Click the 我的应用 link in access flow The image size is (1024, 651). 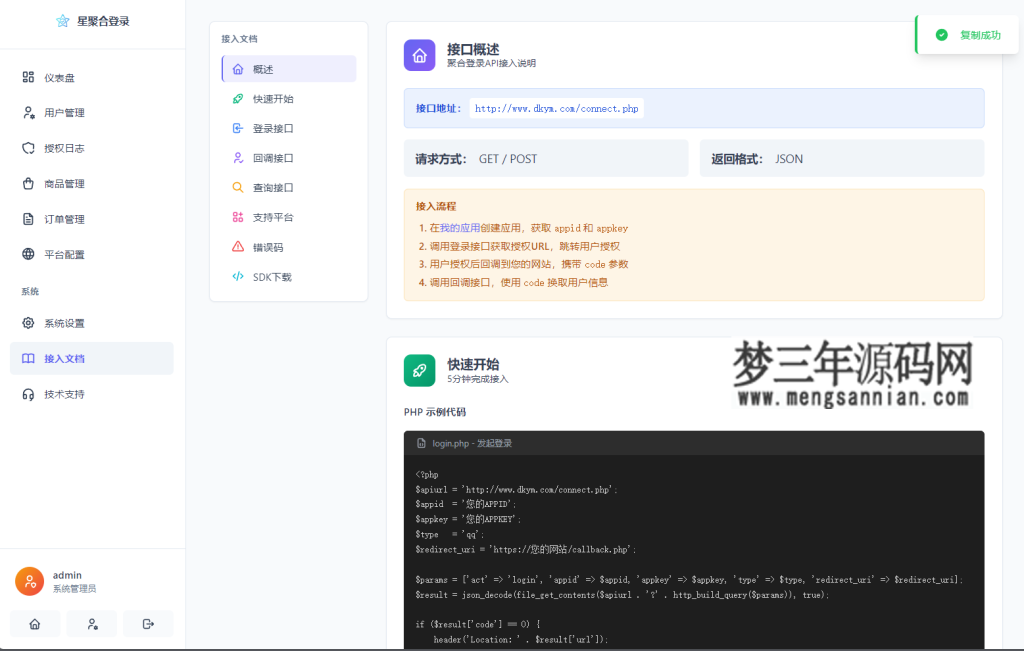(x=465, y=226)
